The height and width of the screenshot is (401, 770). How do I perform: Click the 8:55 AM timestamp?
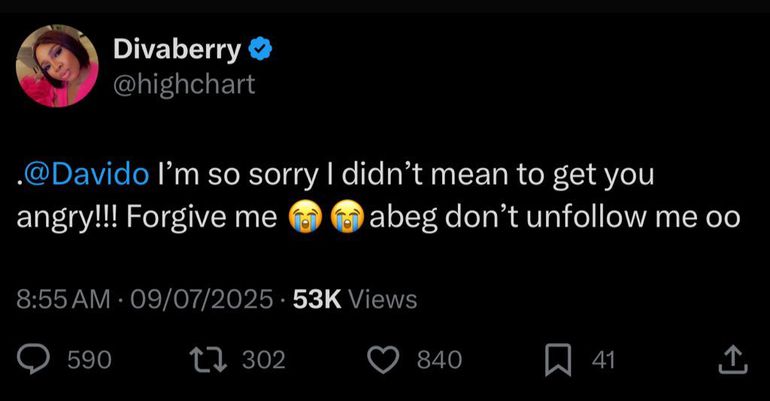[63, 298]
